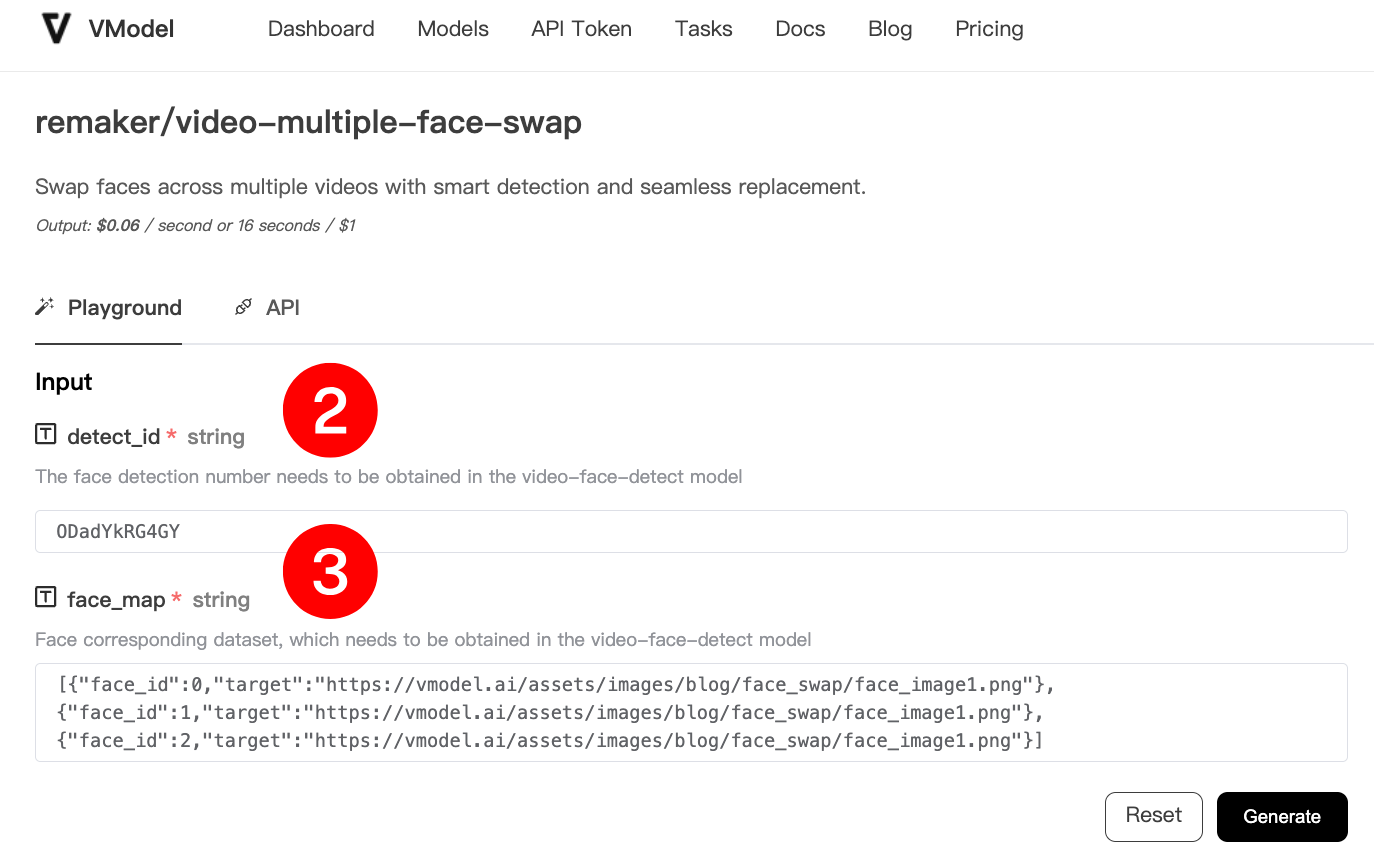This screenshot has width=1374, height=854.
Task: Open the Pricing page
Action: pyautogui.click(x=989, y=29)
